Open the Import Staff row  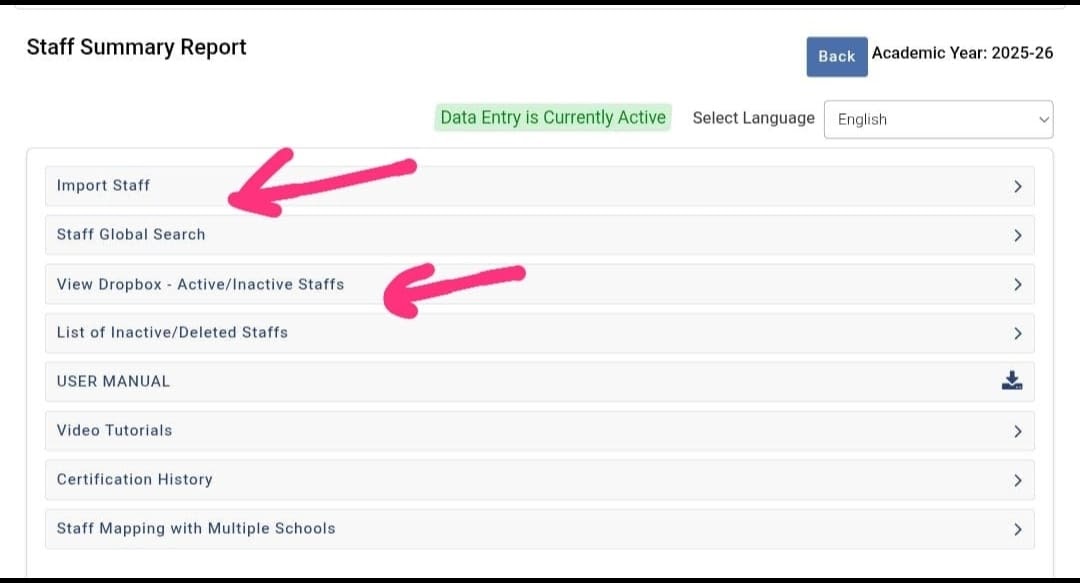pos(104,185)
